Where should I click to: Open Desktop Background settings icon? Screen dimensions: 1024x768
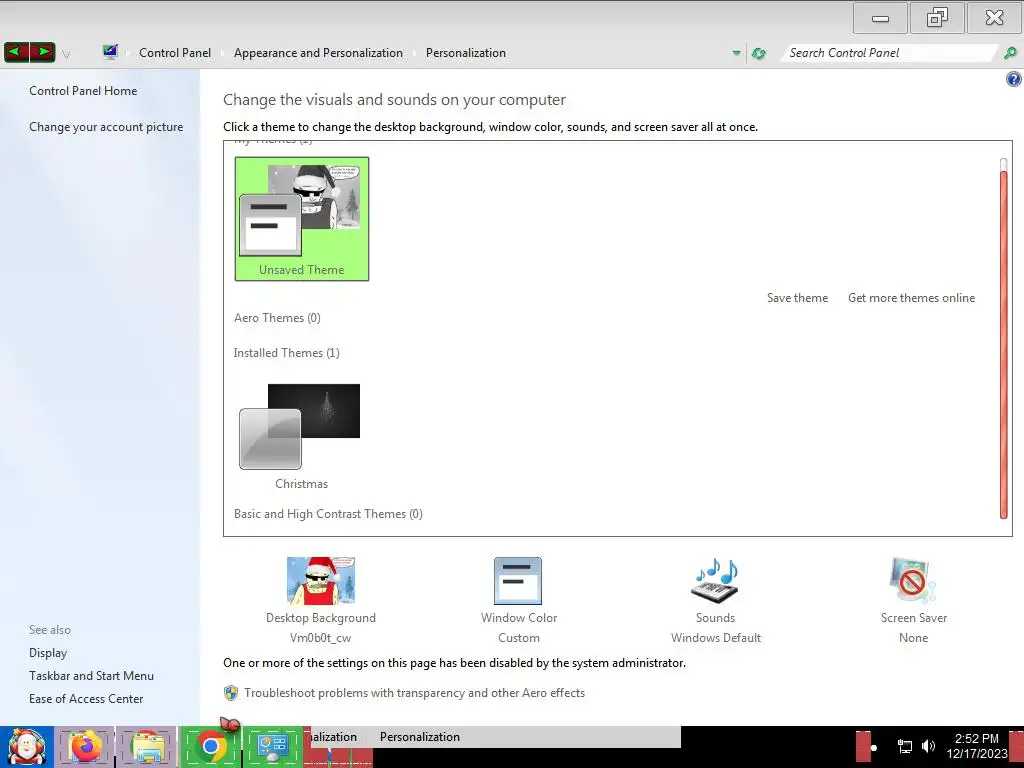(321, 581)
